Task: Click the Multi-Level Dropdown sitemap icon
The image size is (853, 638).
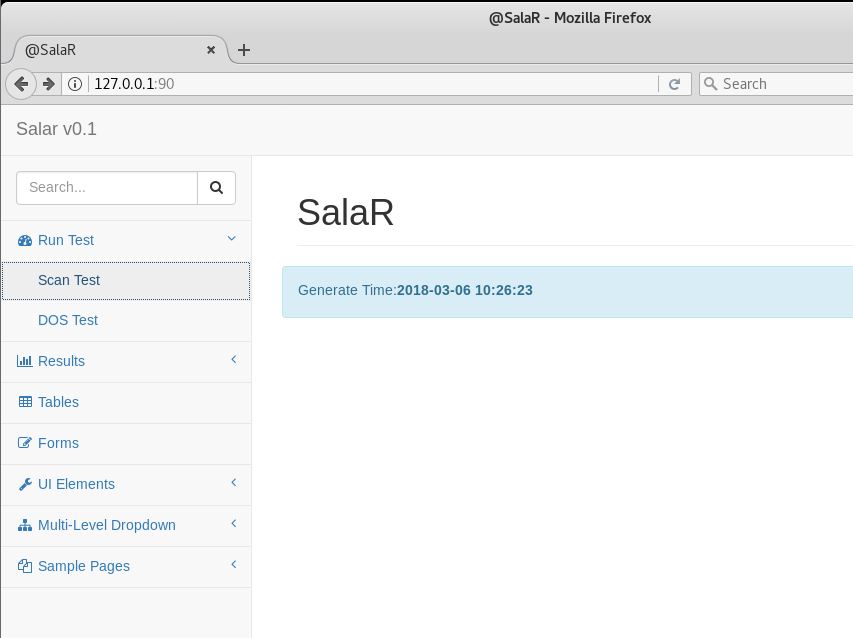Action: [x=25, y=525]
